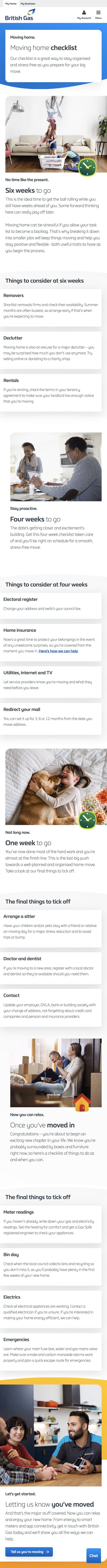Click the green clock icon on six weeks image
The image size is (107, 1568).
[88, 166]
